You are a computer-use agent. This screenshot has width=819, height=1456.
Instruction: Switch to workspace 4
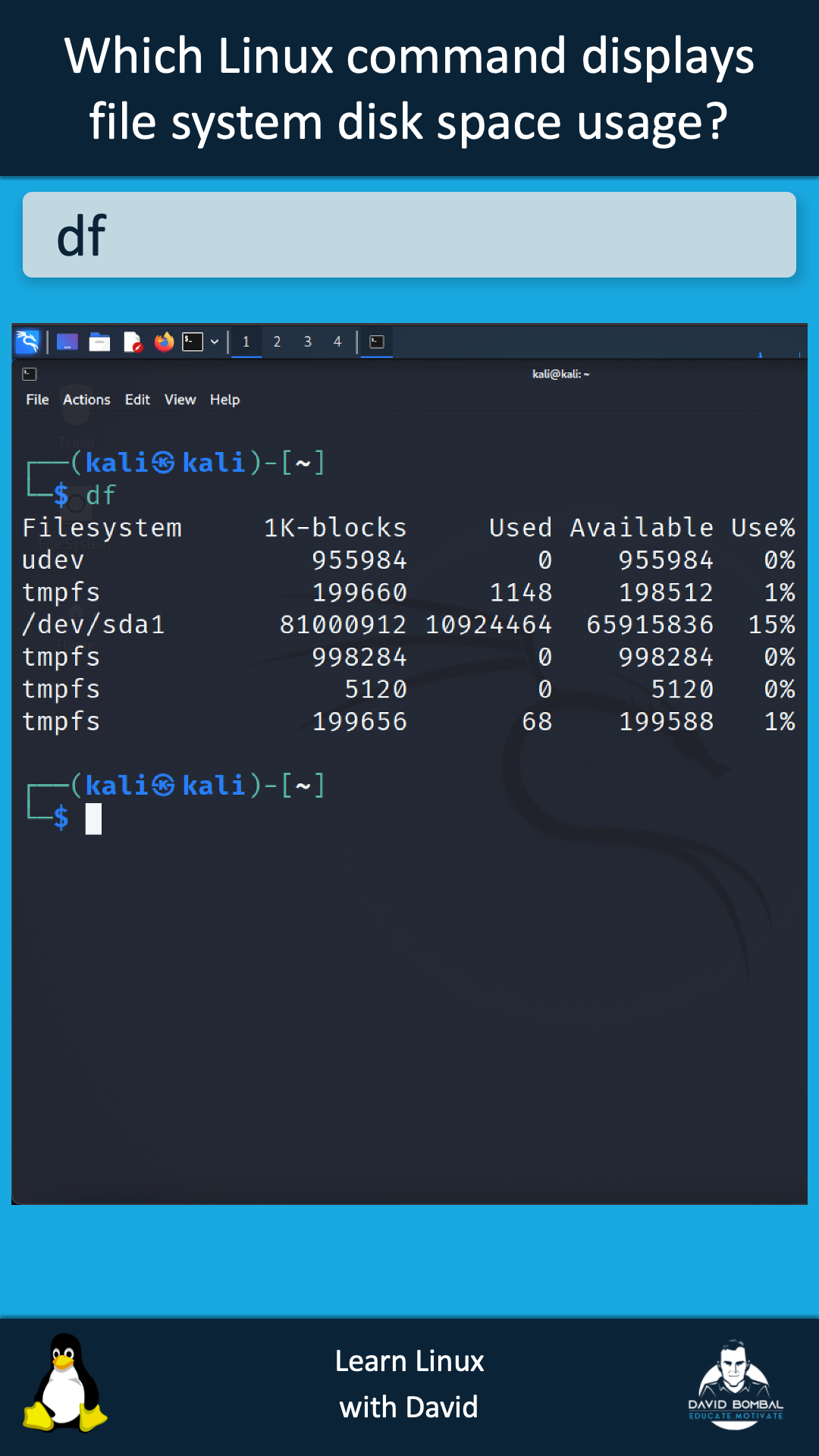coord(337,342)
